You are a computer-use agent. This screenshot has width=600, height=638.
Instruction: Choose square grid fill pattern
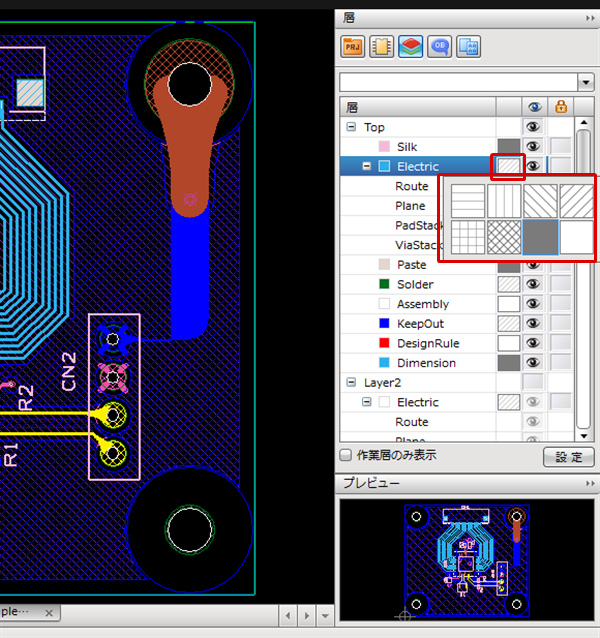click(468, 237)
